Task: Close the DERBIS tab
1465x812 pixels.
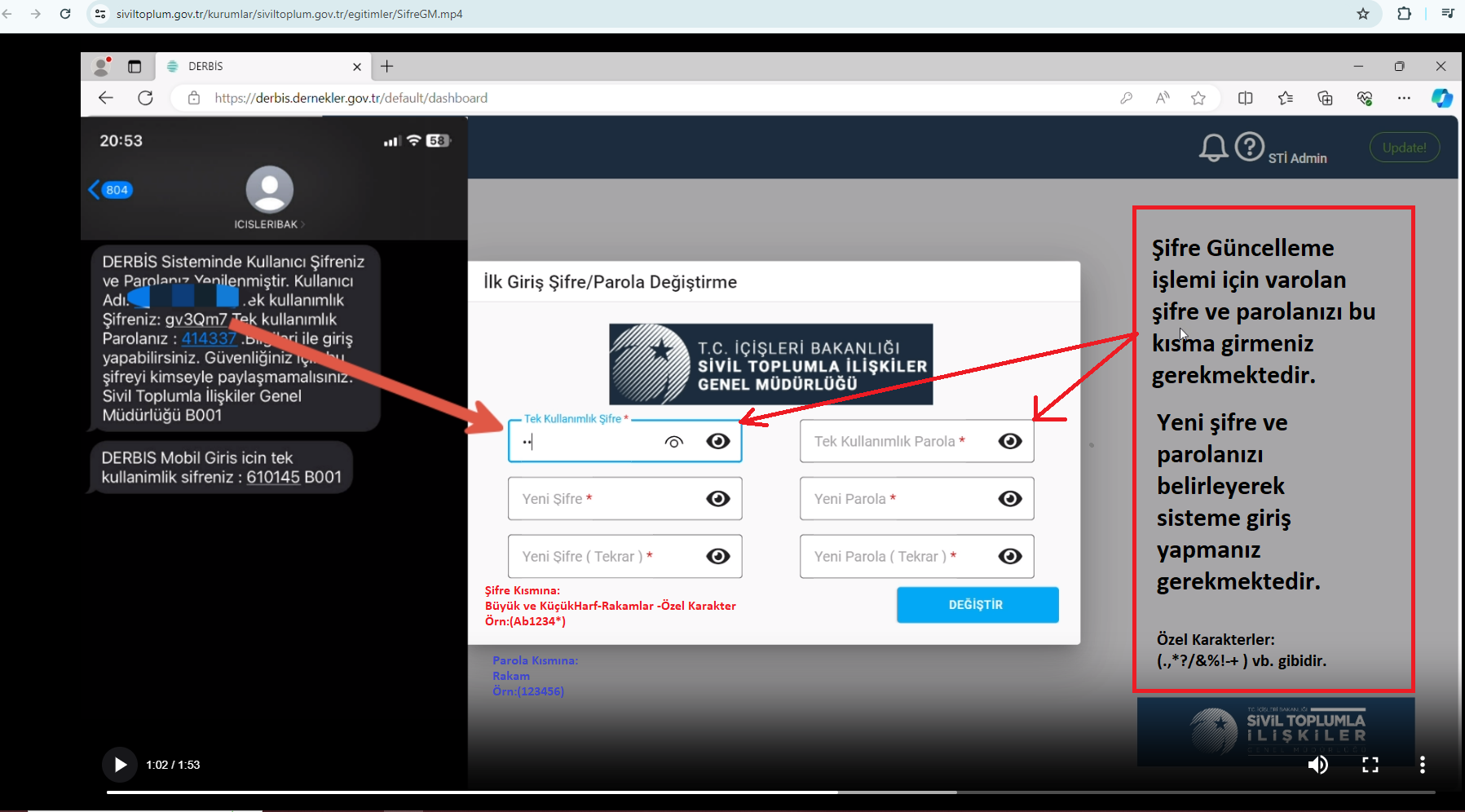Action: [x=356, y=67]
